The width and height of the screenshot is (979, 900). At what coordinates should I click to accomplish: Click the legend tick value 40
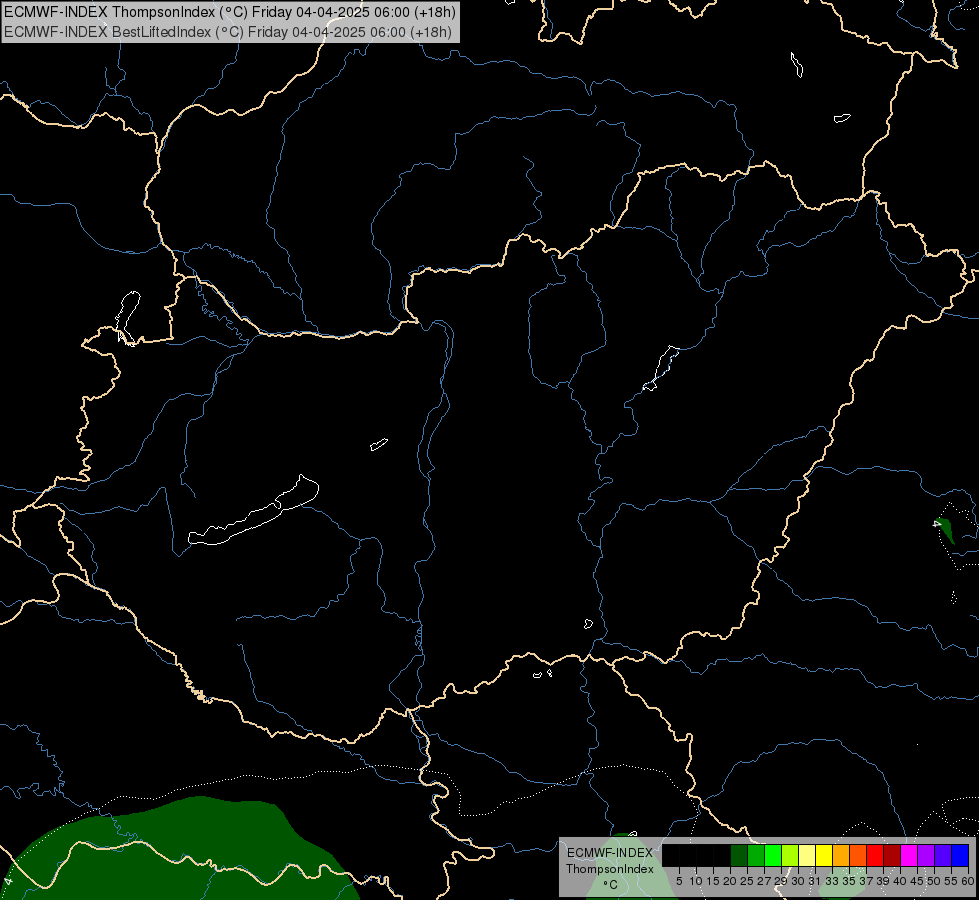(900, 881)
